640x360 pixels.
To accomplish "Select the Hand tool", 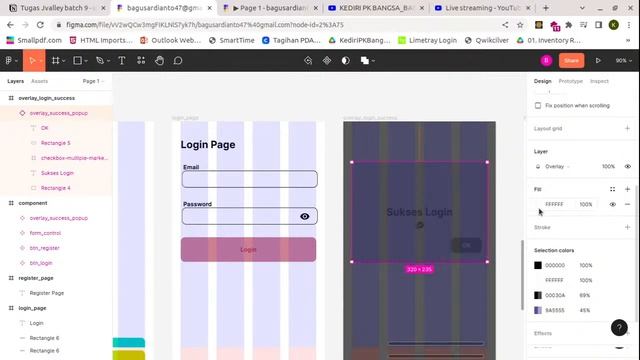I will 159,60.
